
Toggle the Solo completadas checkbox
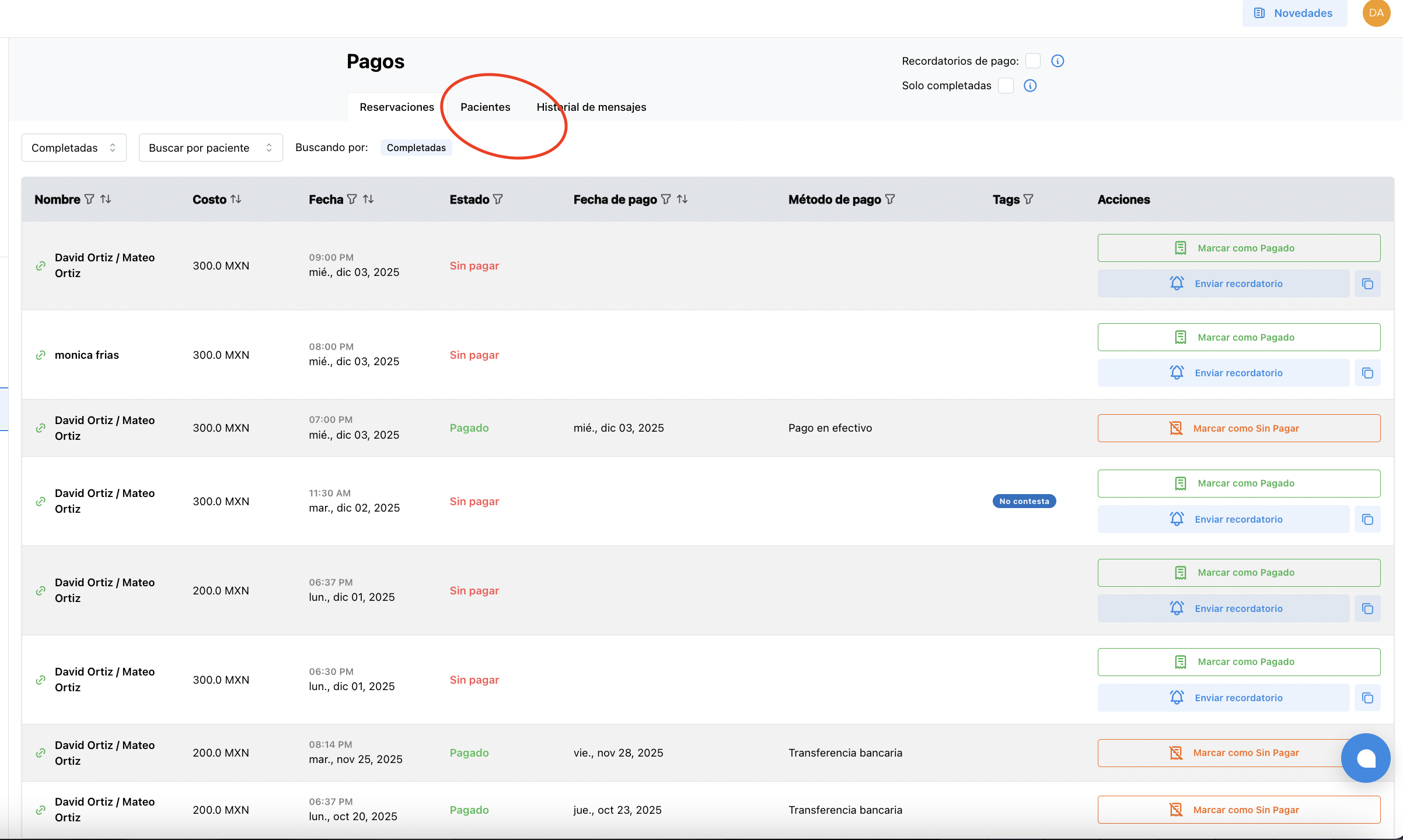[1006, 86]
